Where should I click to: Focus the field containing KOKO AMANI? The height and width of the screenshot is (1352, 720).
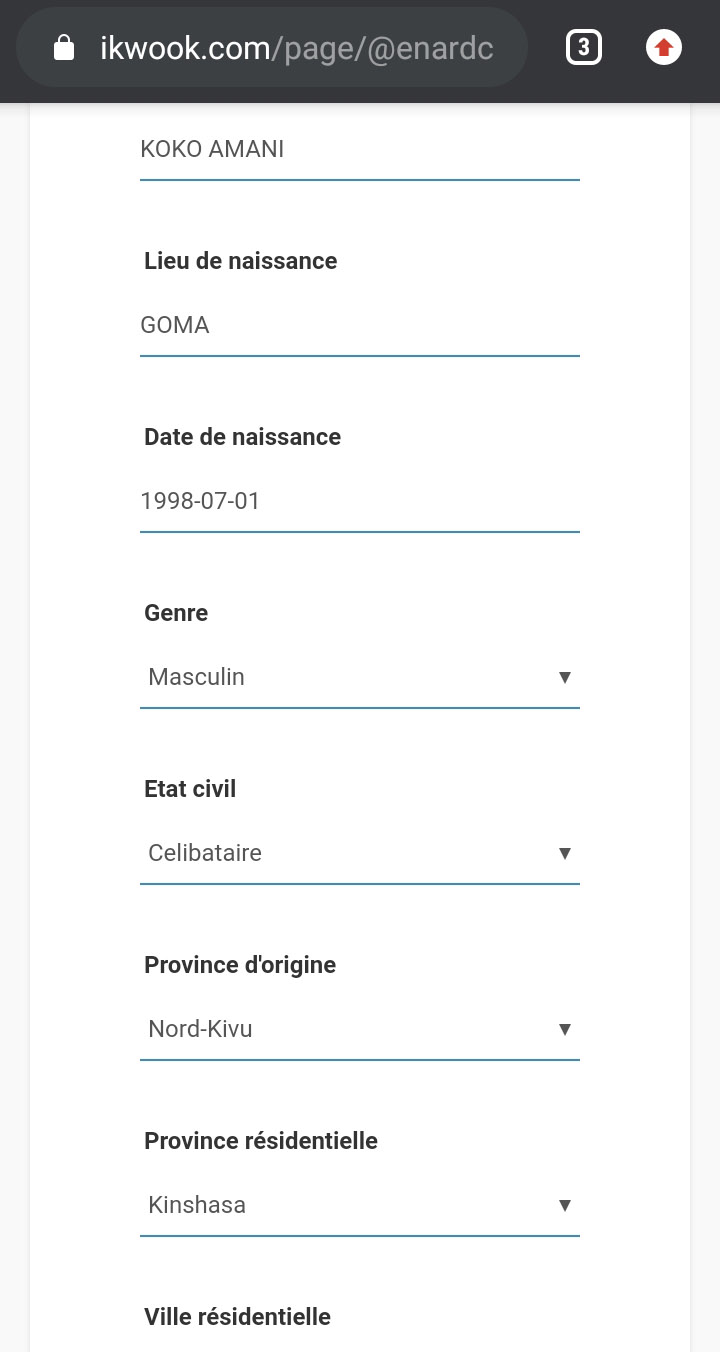coord(359,150)
